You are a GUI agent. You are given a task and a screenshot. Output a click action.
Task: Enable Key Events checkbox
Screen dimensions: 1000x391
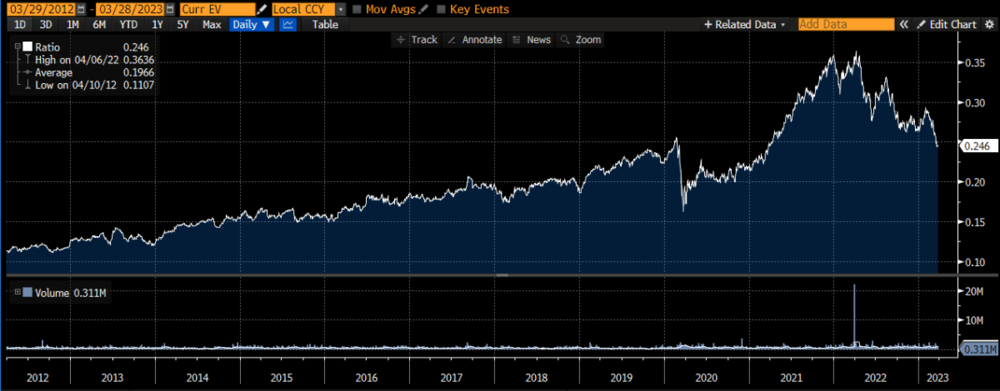[441, 10]
